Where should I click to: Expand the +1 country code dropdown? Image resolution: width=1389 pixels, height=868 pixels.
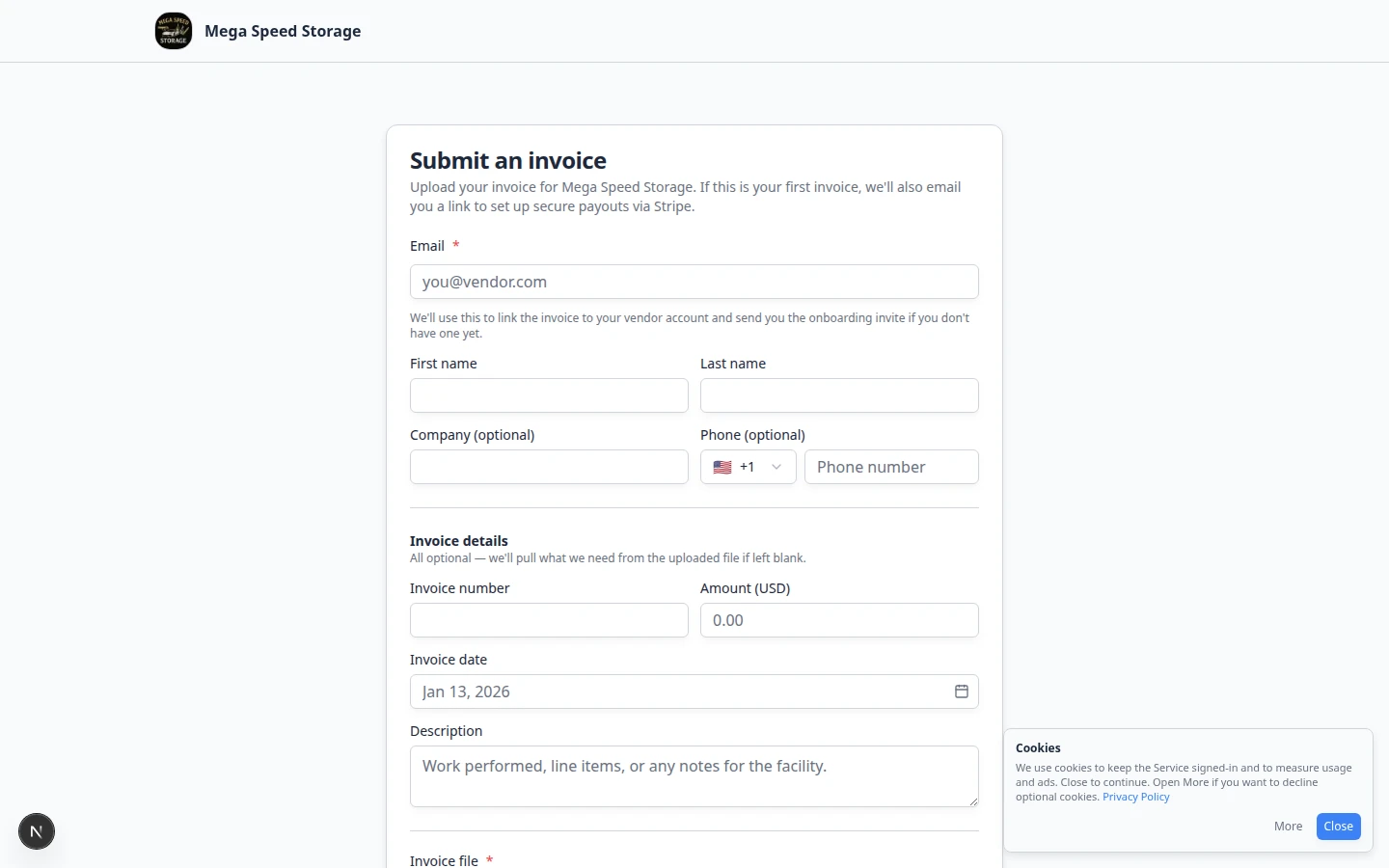pyautogui.click(x=749, y=467)
